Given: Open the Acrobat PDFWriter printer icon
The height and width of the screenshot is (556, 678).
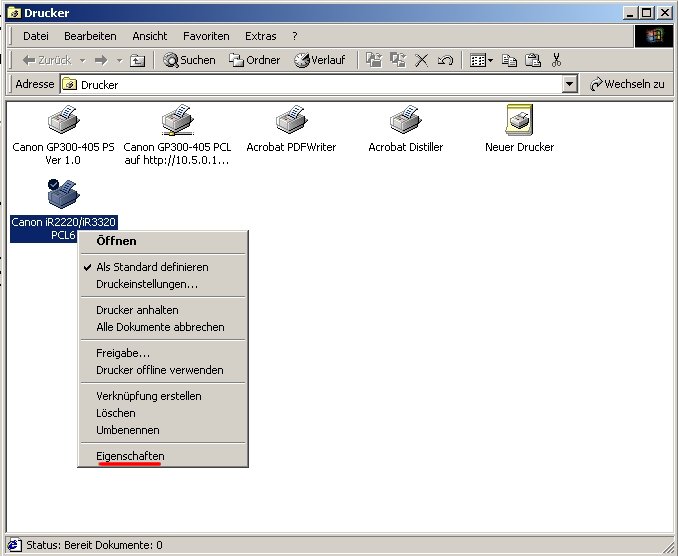Looking at the screenshot, I should [290, 122].
